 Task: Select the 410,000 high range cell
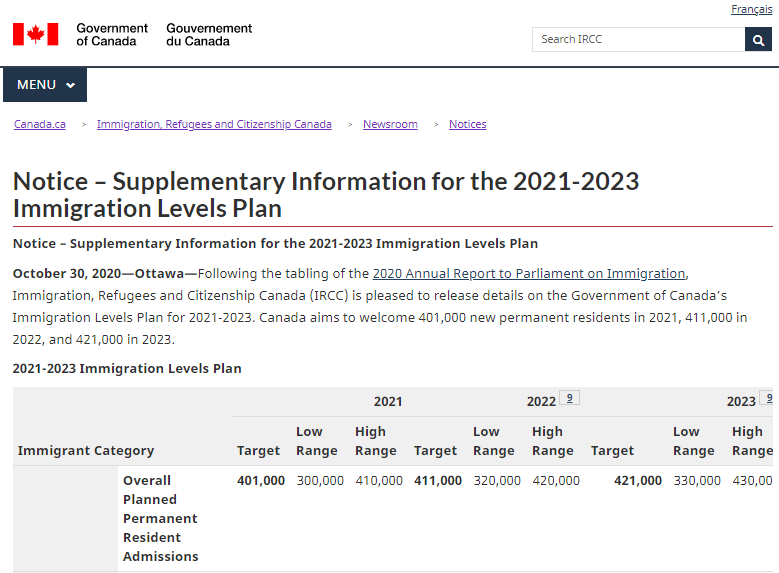[379, 481]
